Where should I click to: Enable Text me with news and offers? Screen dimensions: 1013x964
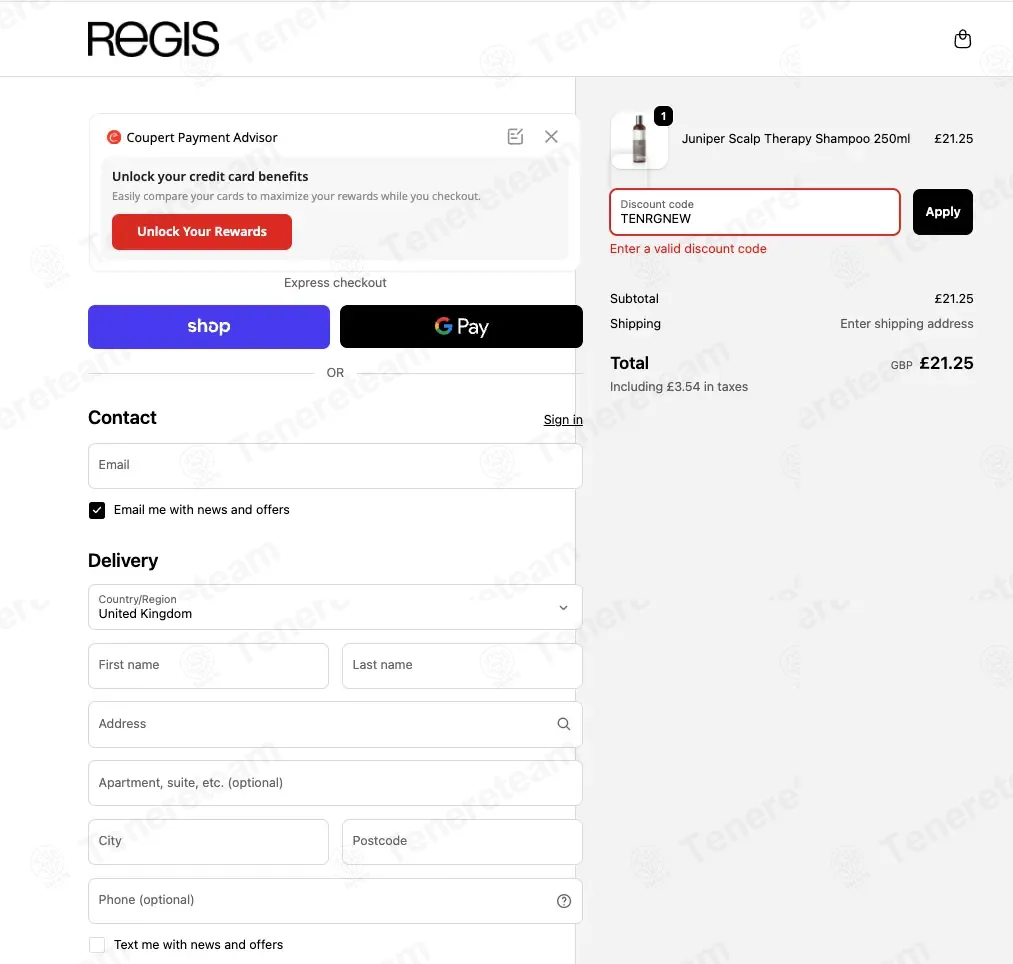click(x=97, y=945)
